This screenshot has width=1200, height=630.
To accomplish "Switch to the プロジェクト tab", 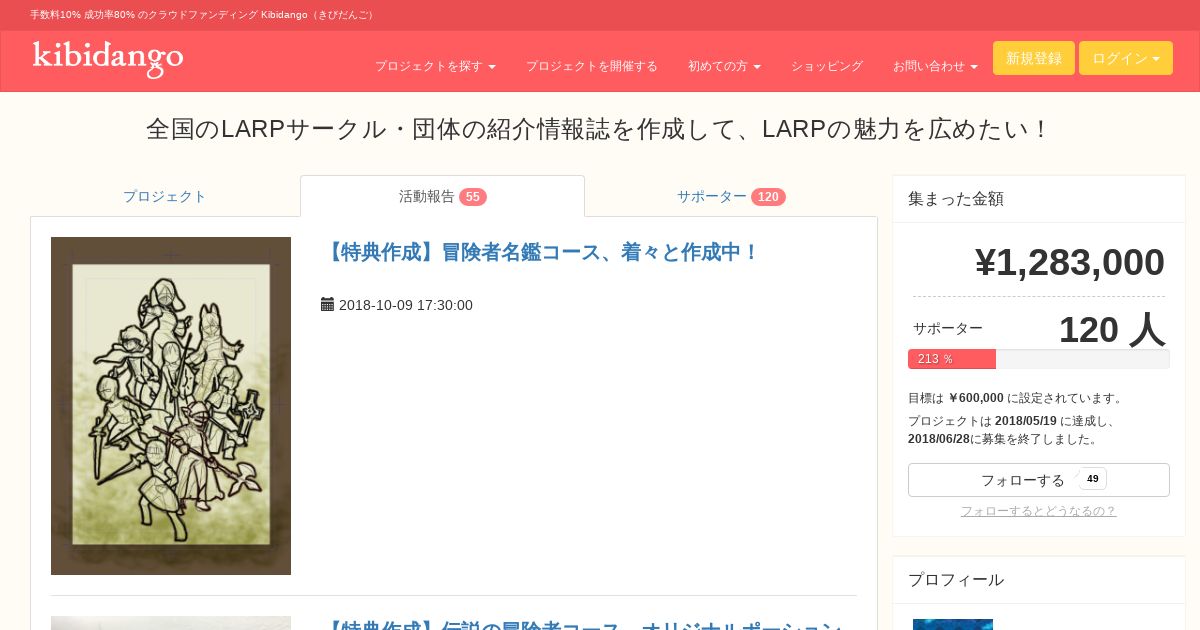I will tap(165, 196).
